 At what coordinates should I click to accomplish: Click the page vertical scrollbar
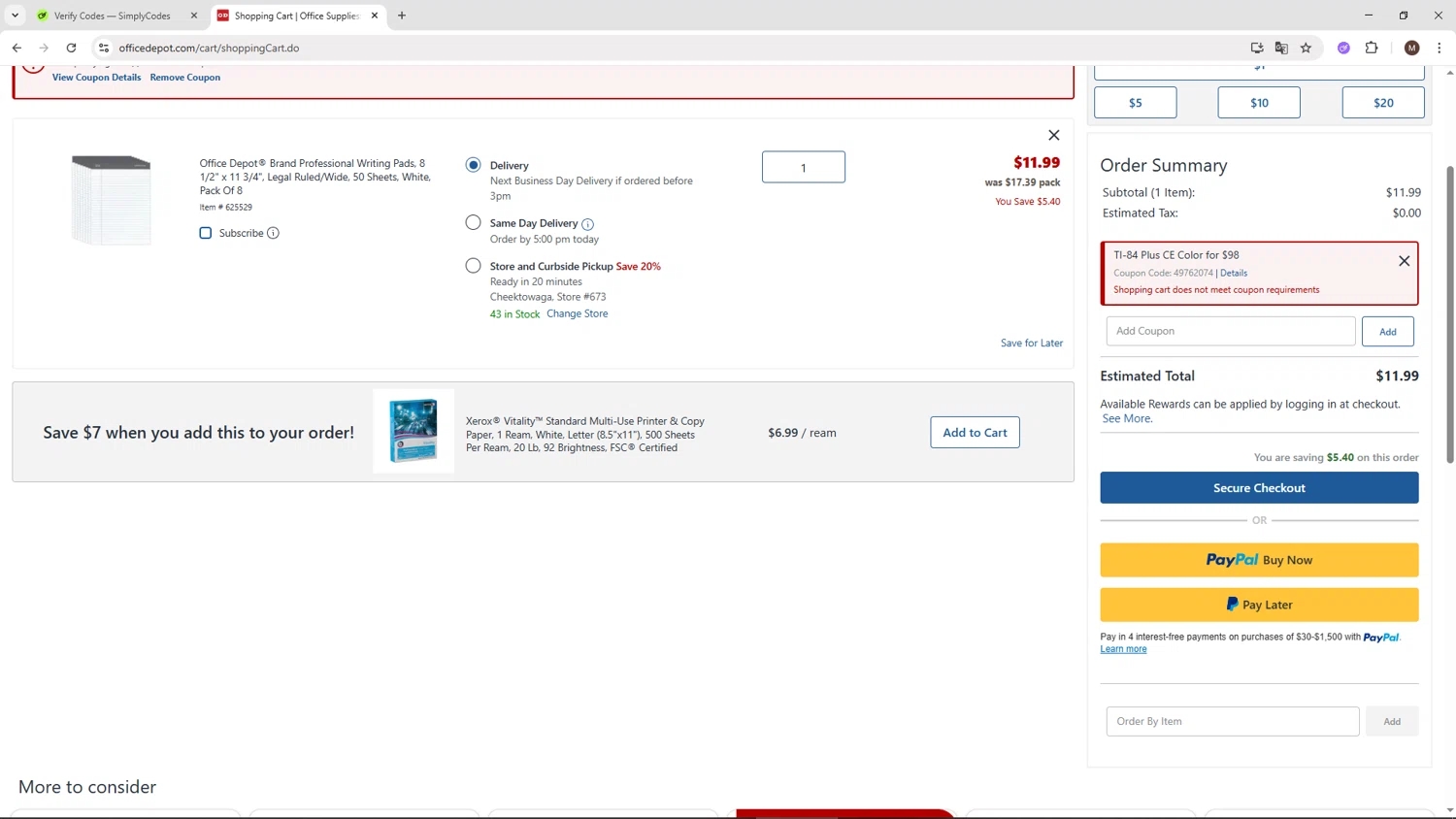pos(1449,314)
